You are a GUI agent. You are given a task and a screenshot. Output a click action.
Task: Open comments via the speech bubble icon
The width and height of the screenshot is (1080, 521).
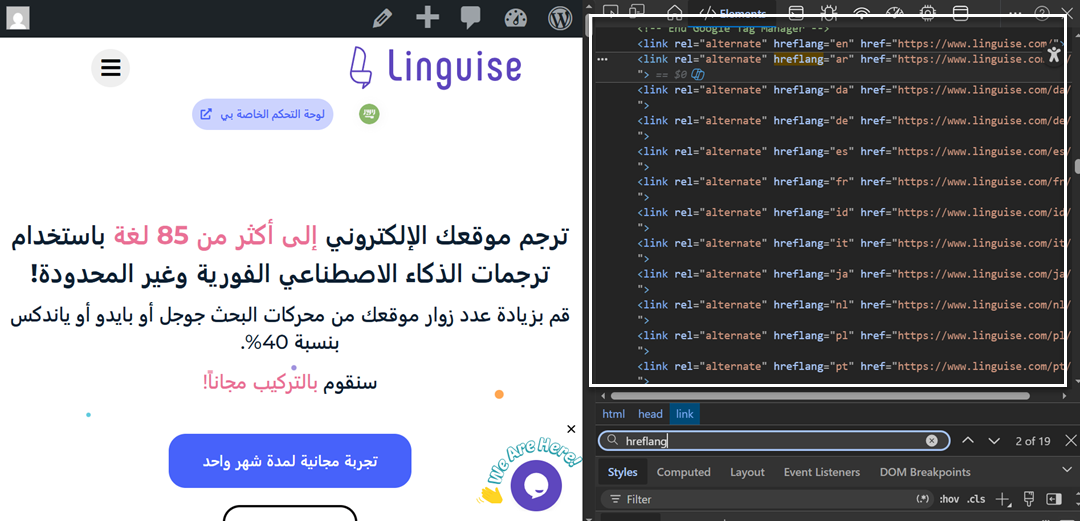[x=471, y=17]
